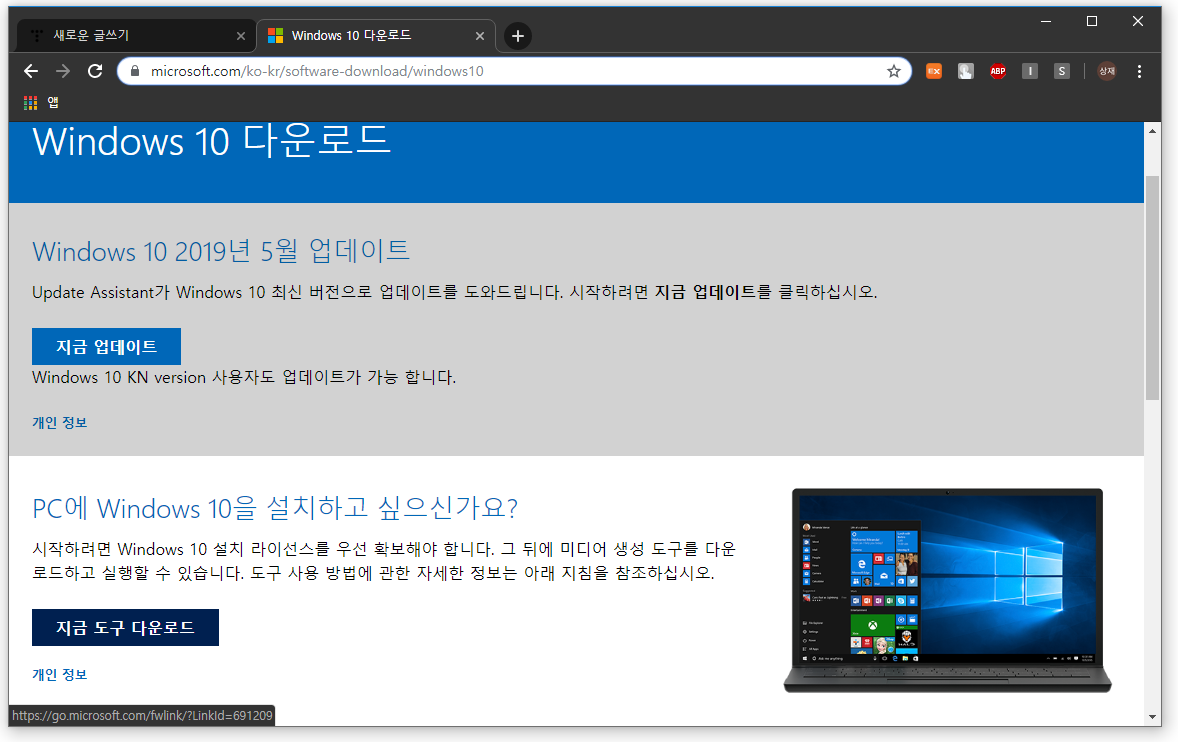Open the I extension icon

1030,71
